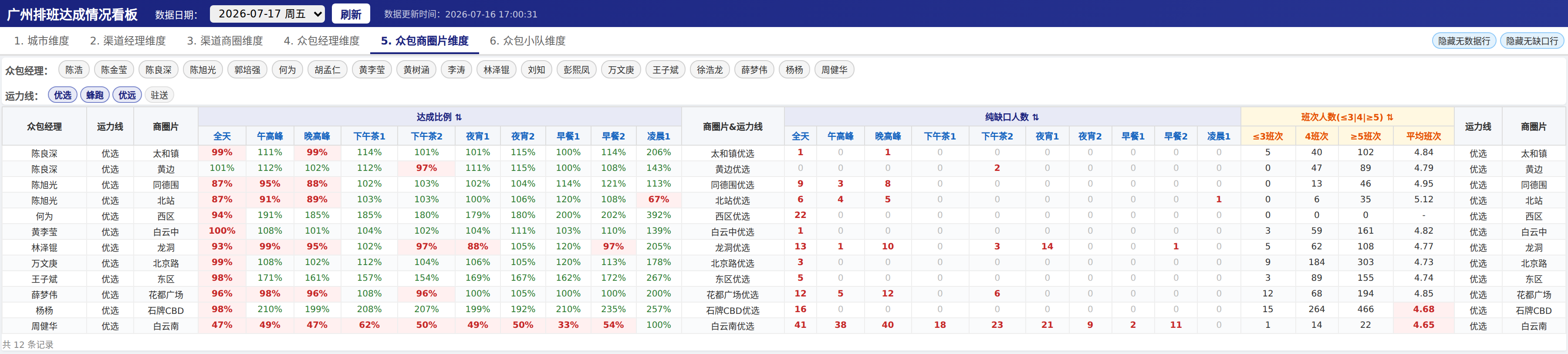
Task: Sort by 班次人数 using its arrow icon
Action: (1390, 117)
